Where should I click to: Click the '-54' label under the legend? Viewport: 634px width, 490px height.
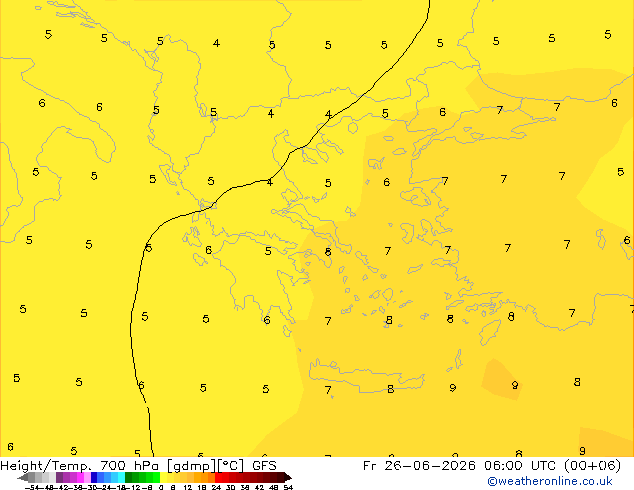point(32,487)
